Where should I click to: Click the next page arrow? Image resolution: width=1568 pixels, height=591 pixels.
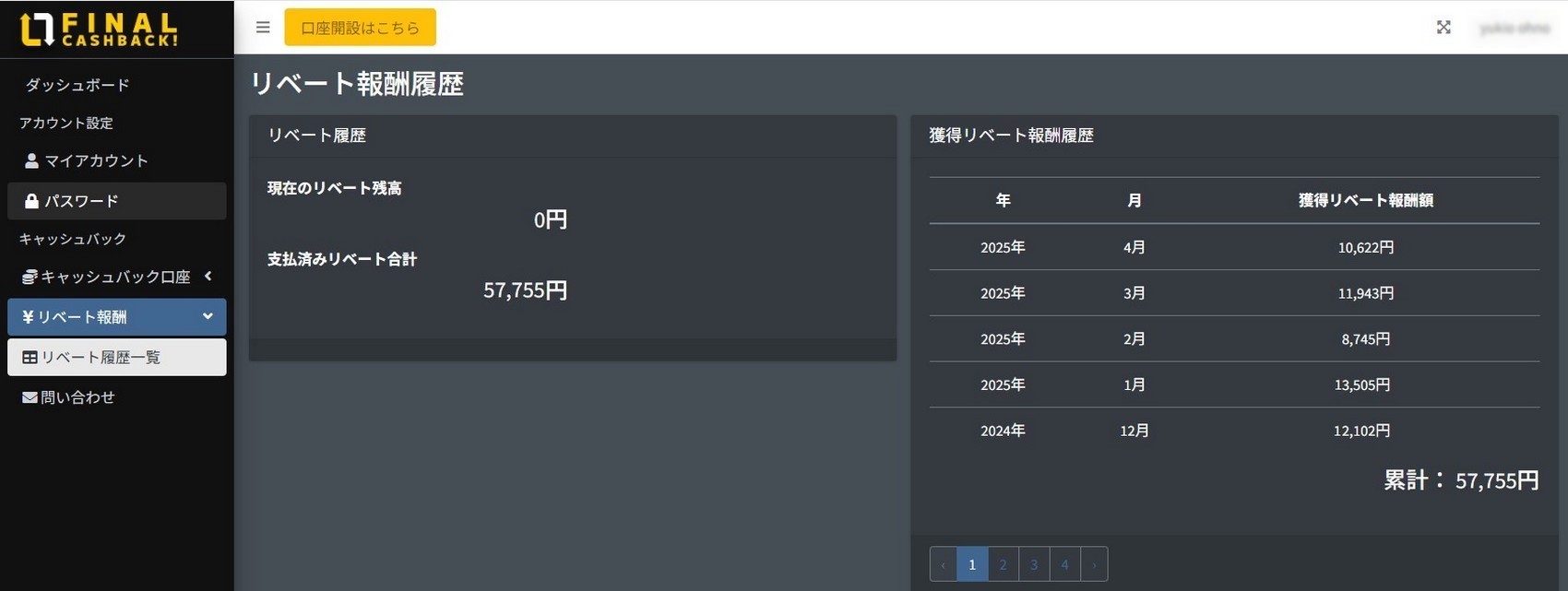(x=1094, y=564)
